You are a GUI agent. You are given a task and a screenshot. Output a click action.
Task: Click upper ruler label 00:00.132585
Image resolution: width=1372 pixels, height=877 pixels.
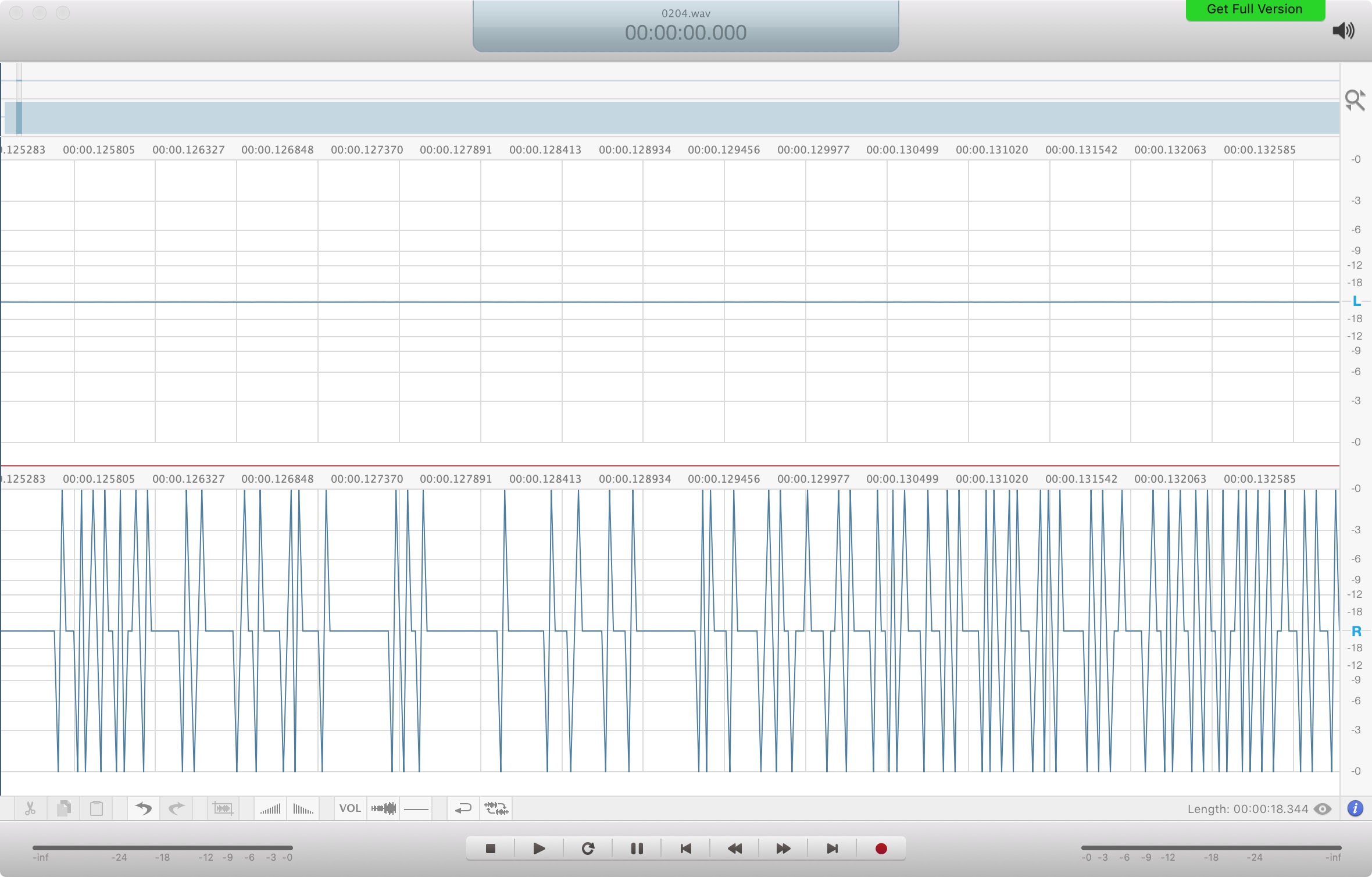coord(1260,150)
